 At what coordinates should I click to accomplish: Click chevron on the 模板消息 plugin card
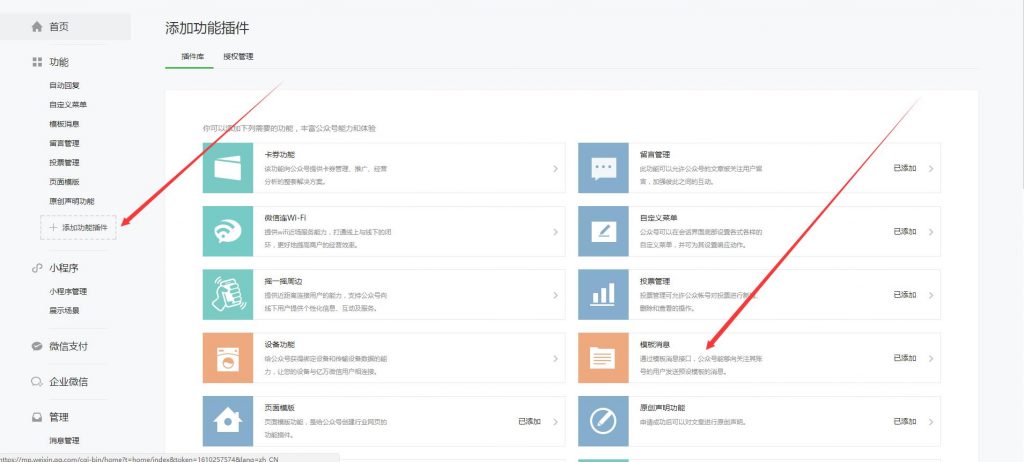[931, 359]
